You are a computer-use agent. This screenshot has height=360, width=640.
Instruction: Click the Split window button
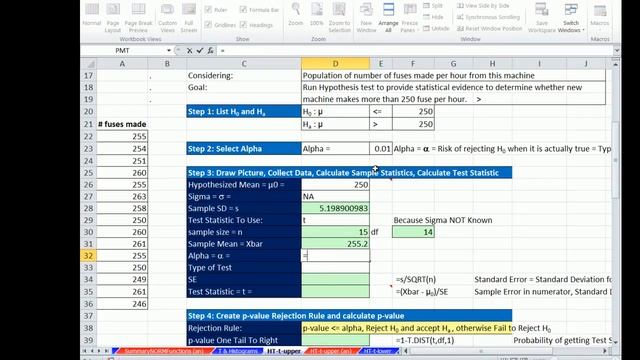[433, 6]
